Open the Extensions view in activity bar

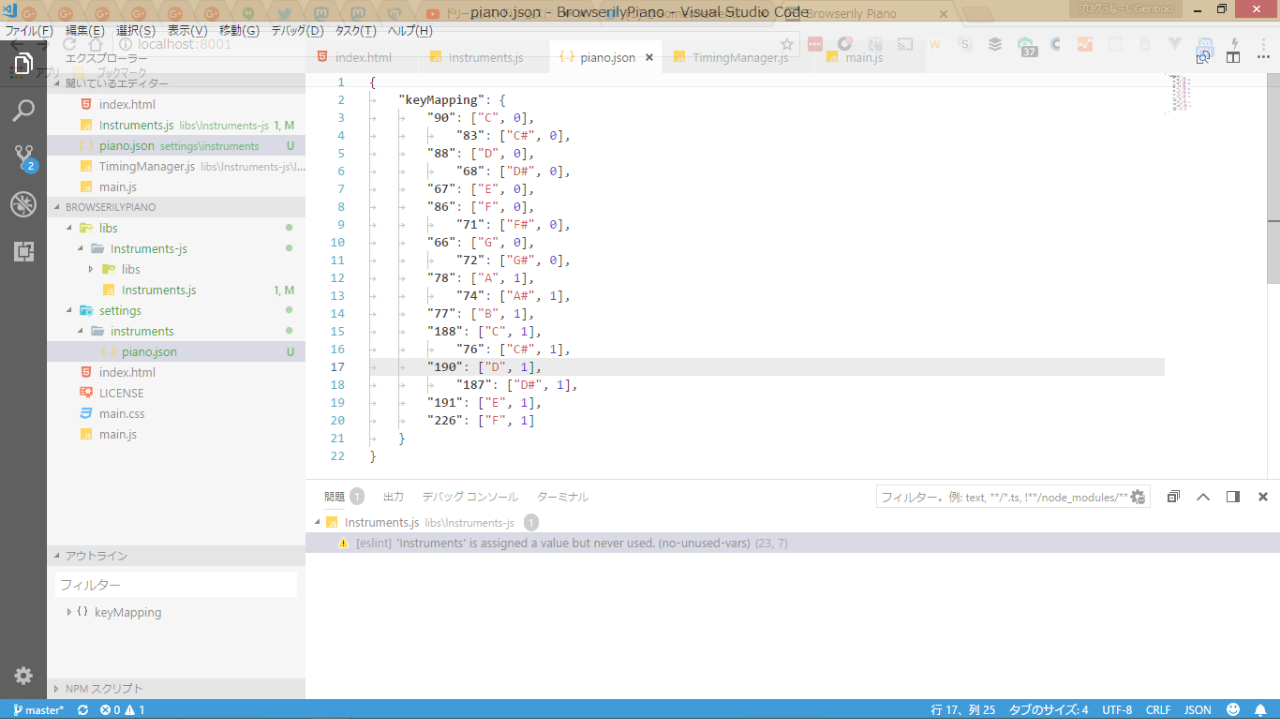click(23, 251)
